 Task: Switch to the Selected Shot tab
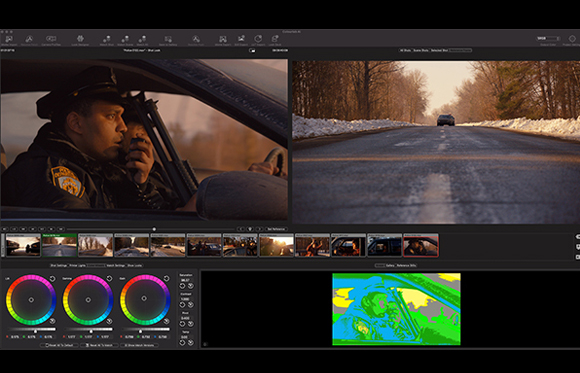[439, 50]
